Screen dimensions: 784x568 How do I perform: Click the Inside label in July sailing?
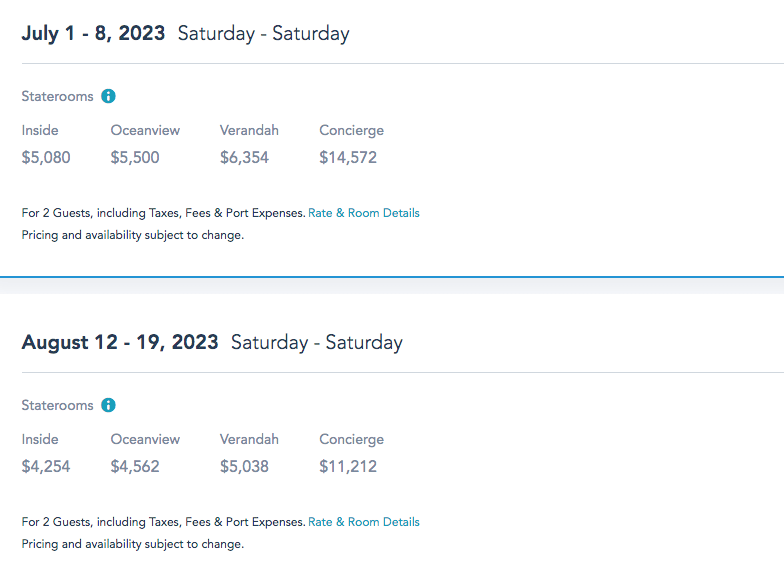coord(40,130)
